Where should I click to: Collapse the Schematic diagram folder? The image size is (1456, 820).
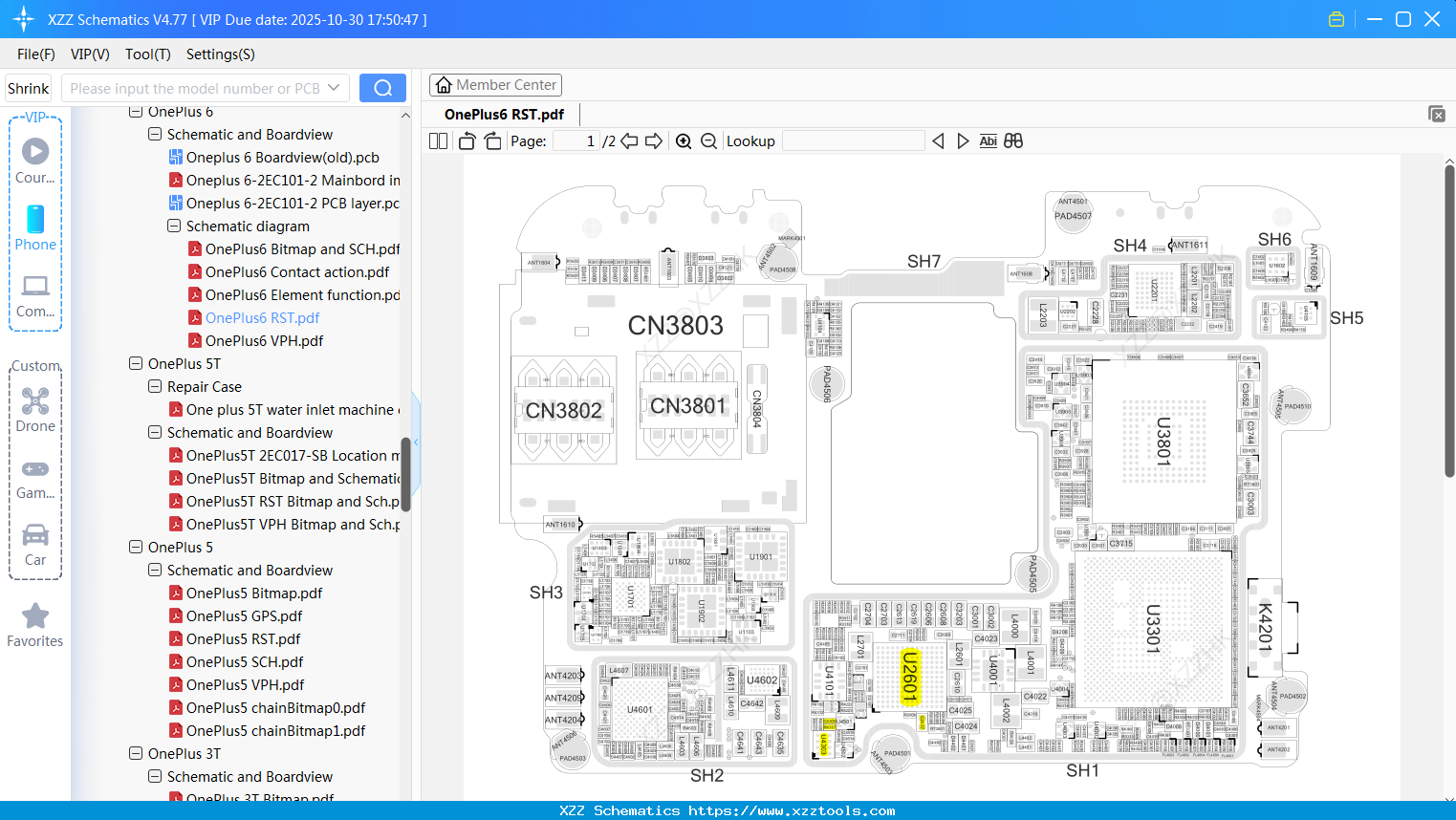coord(174,227)
